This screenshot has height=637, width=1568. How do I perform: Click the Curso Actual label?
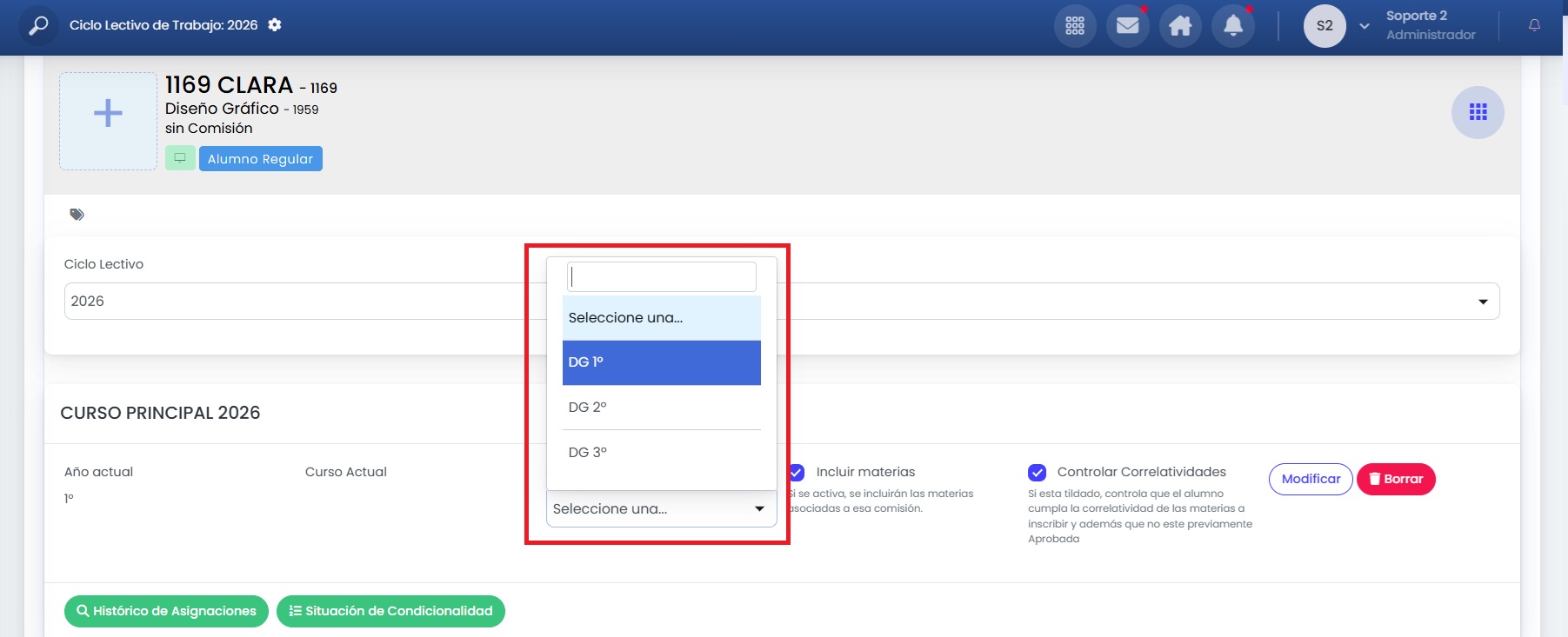tap(346, 472)
